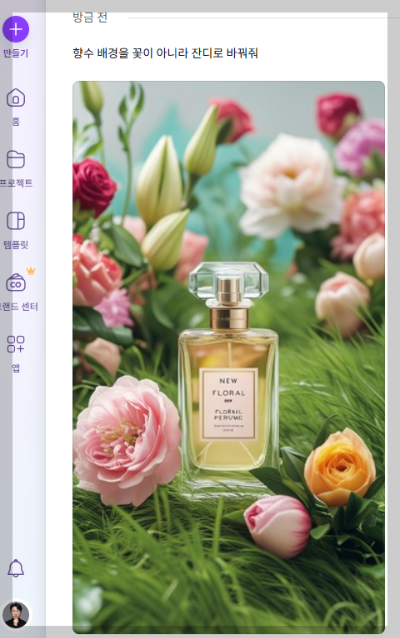Select the 템플릿 label text

15,245
